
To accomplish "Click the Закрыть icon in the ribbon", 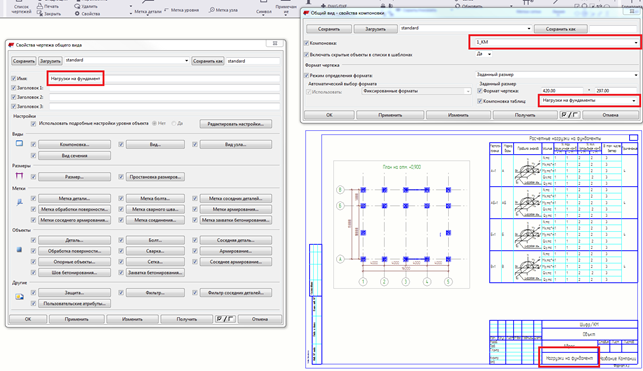I will 40,13.
